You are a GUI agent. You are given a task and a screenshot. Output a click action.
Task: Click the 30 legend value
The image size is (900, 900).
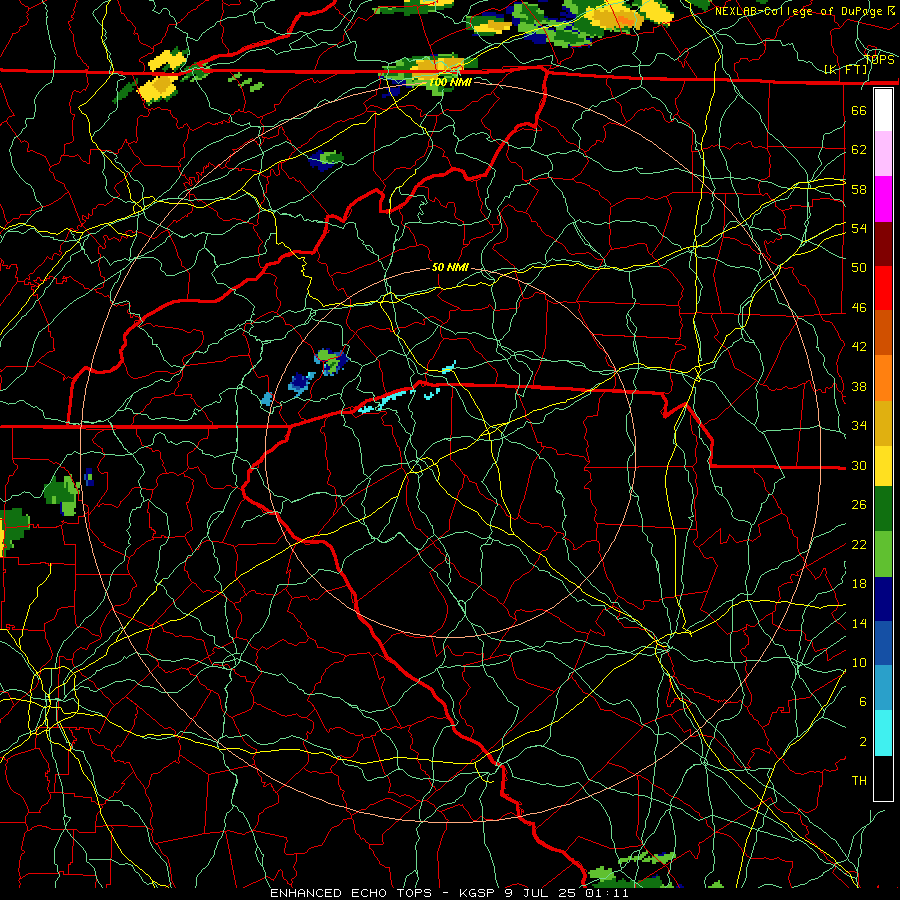(859, 465)
